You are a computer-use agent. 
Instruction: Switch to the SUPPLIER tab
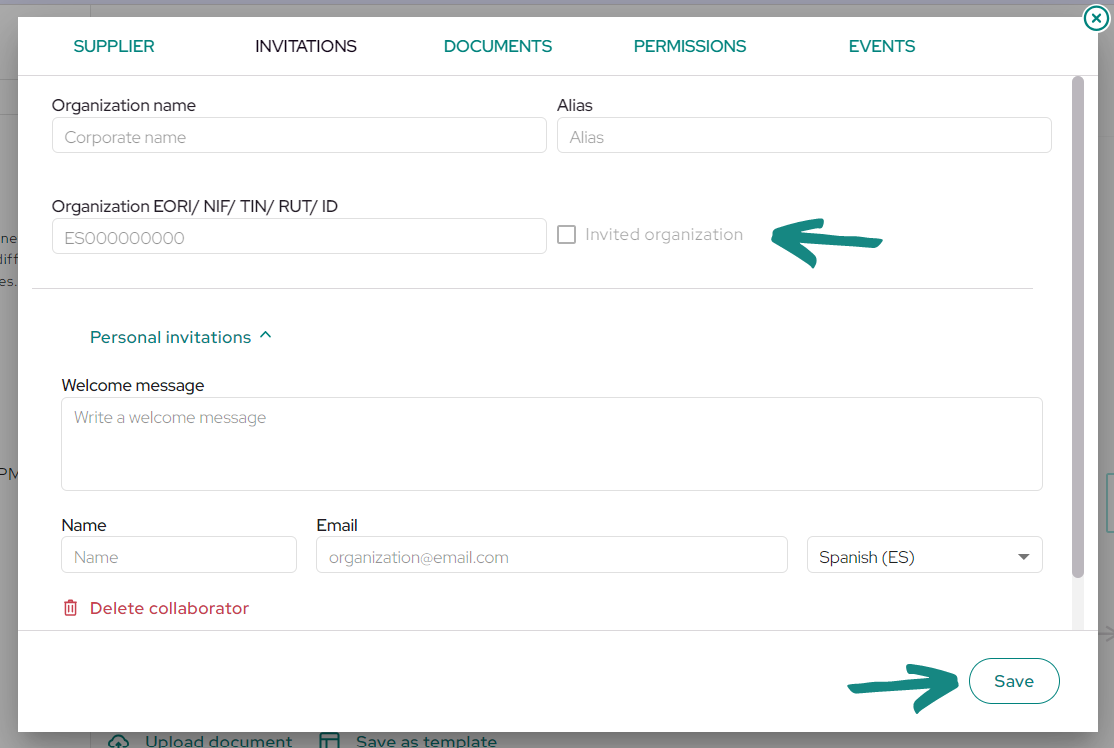(114, 46)
